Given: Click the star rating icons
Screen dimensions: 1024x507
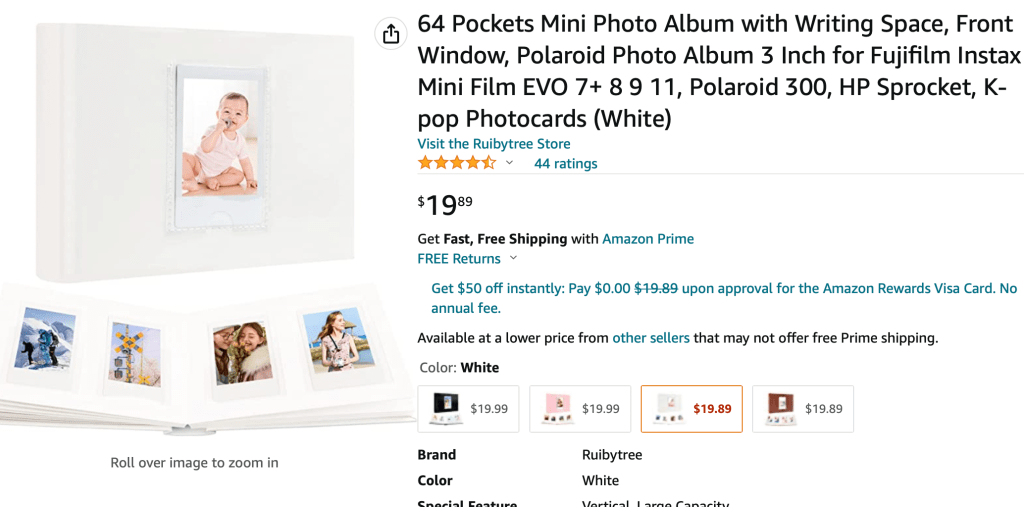Looking at the screenshot, I should click(x=456, y=163).
